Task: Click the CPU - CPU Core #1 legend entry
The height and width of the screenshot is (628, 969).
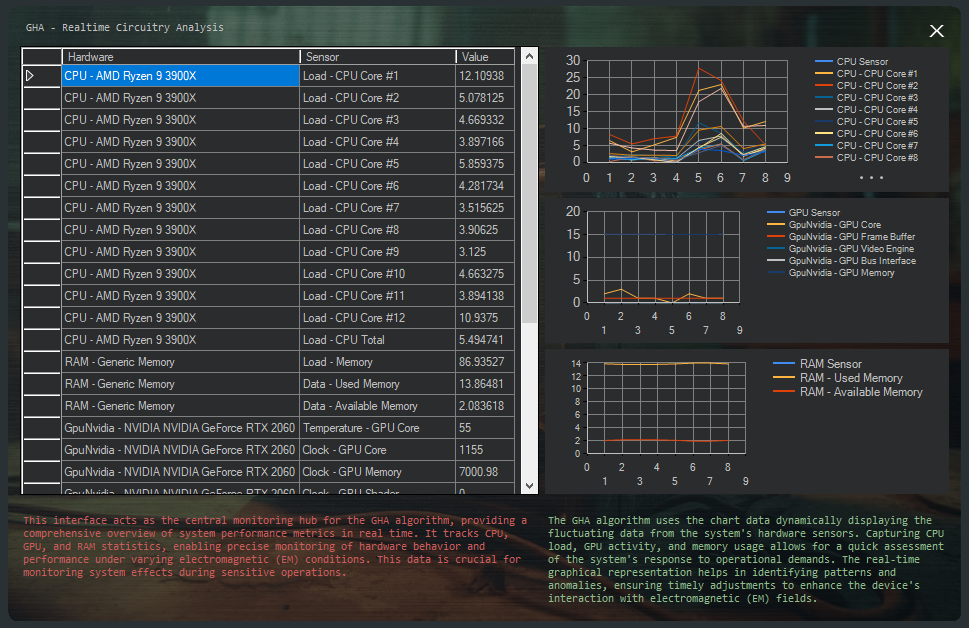Action: 866,74
